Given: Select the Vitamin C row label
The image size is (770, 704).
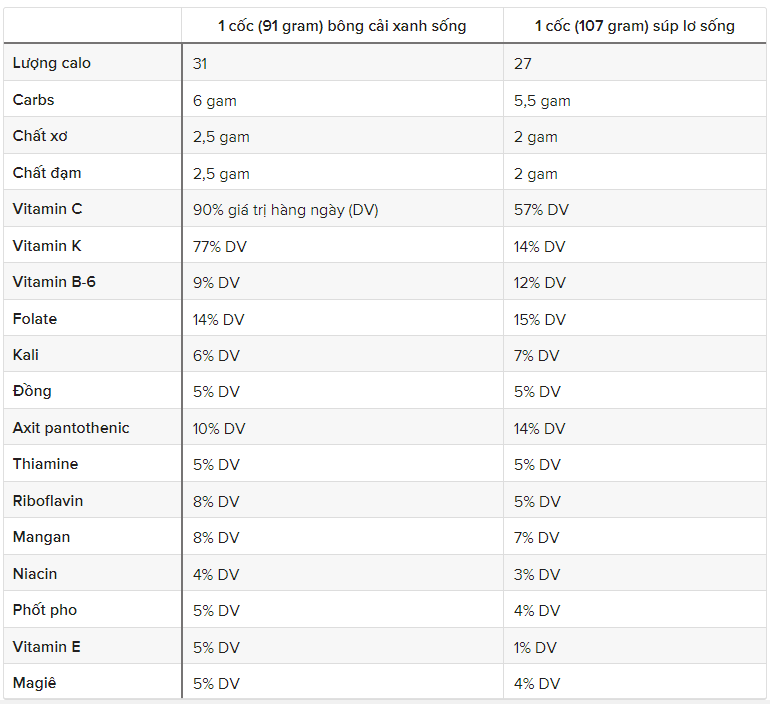Looking at the screenshot, I should pos(47,209).
